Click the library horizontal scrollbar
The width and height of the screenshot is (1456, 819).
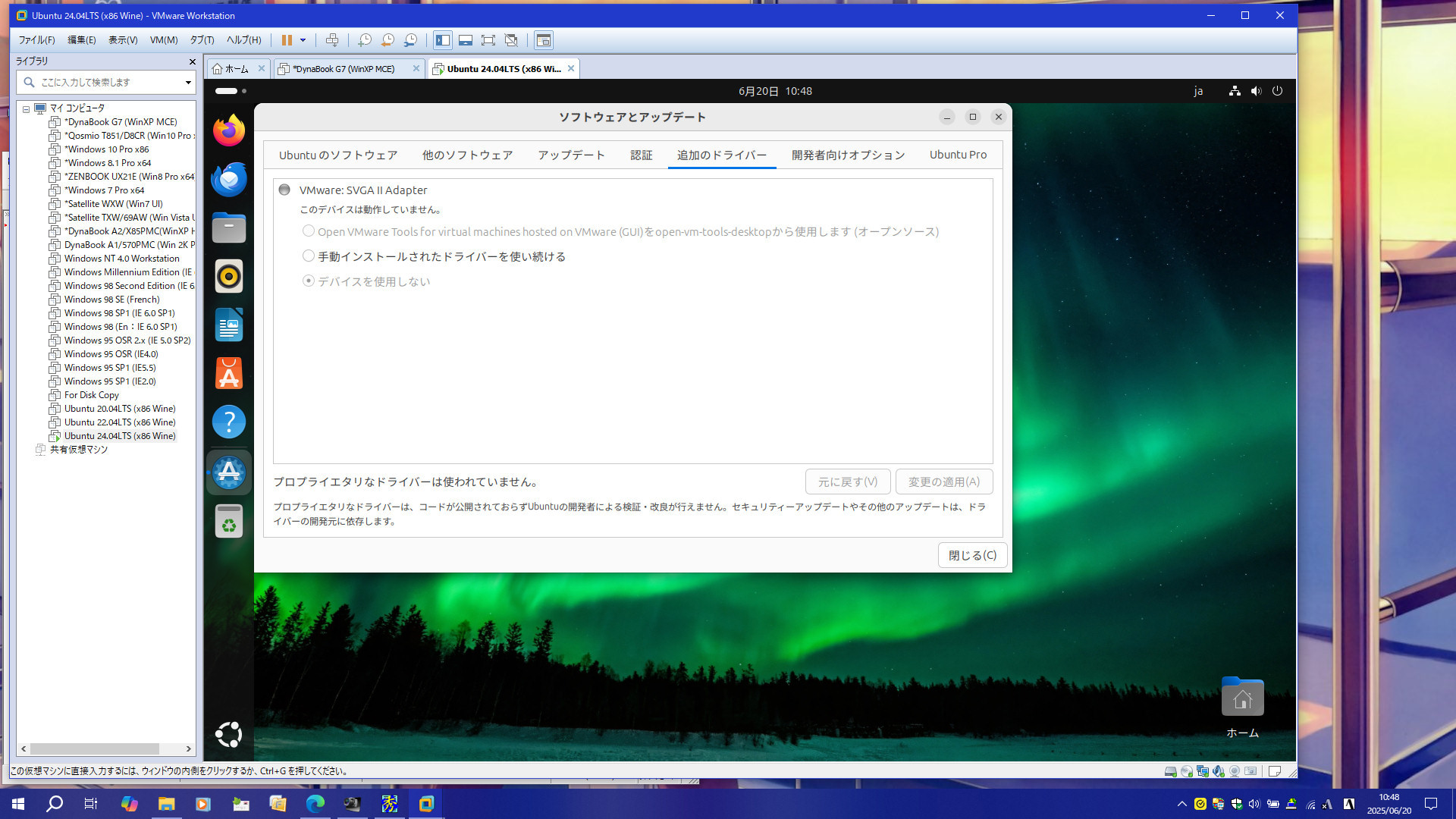[95, 748]
